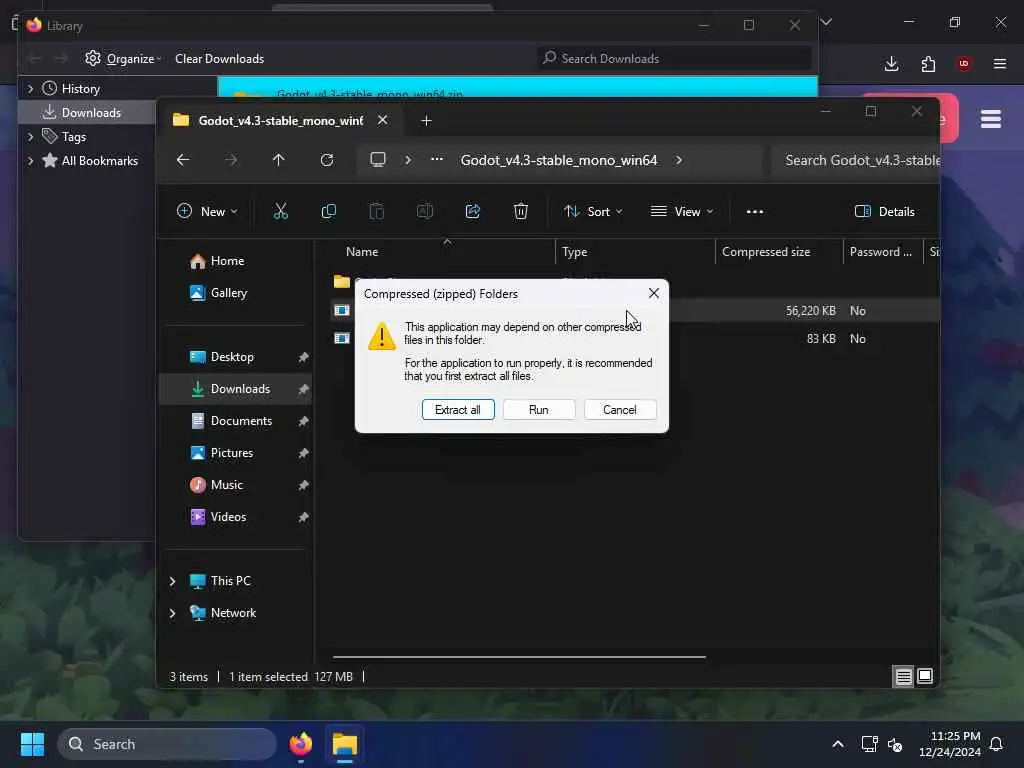Select Downloads in Library sidebar
The image size is (1024, 768).
(88, 113)
